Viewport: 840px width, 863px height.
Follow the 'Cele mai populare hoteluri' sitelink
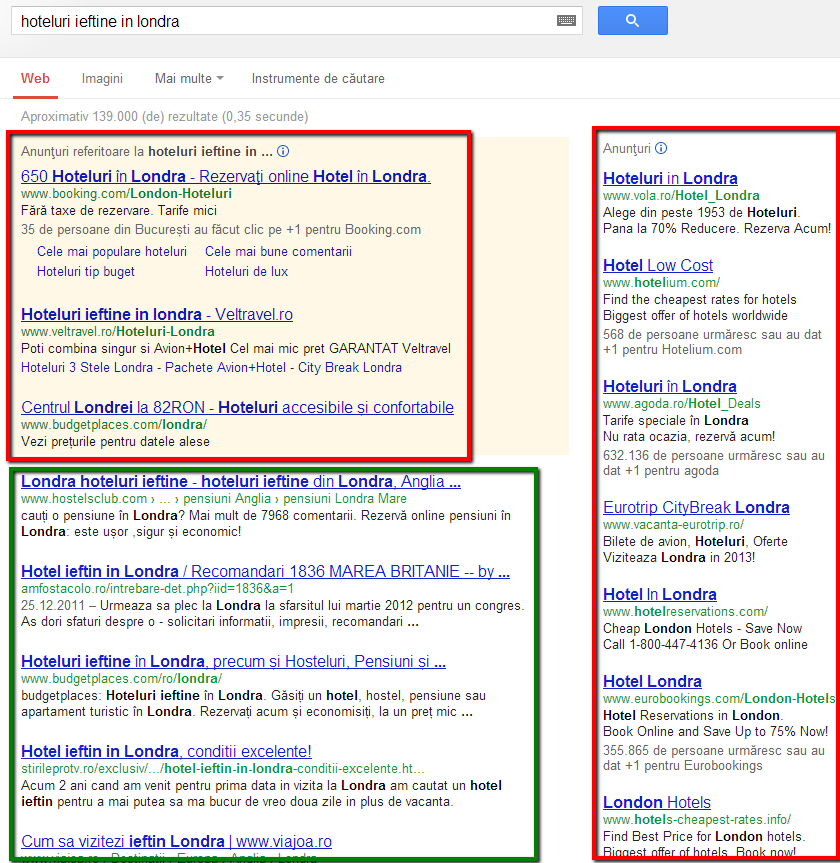point(112,252)
